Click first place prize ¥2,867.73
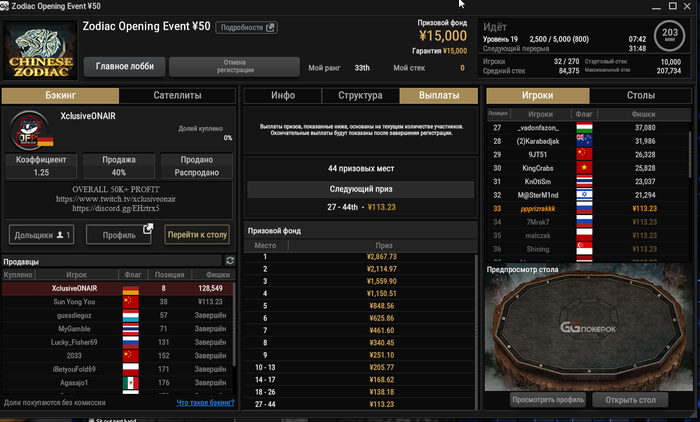The image size is (700, 422). click(x=381, y=257)
